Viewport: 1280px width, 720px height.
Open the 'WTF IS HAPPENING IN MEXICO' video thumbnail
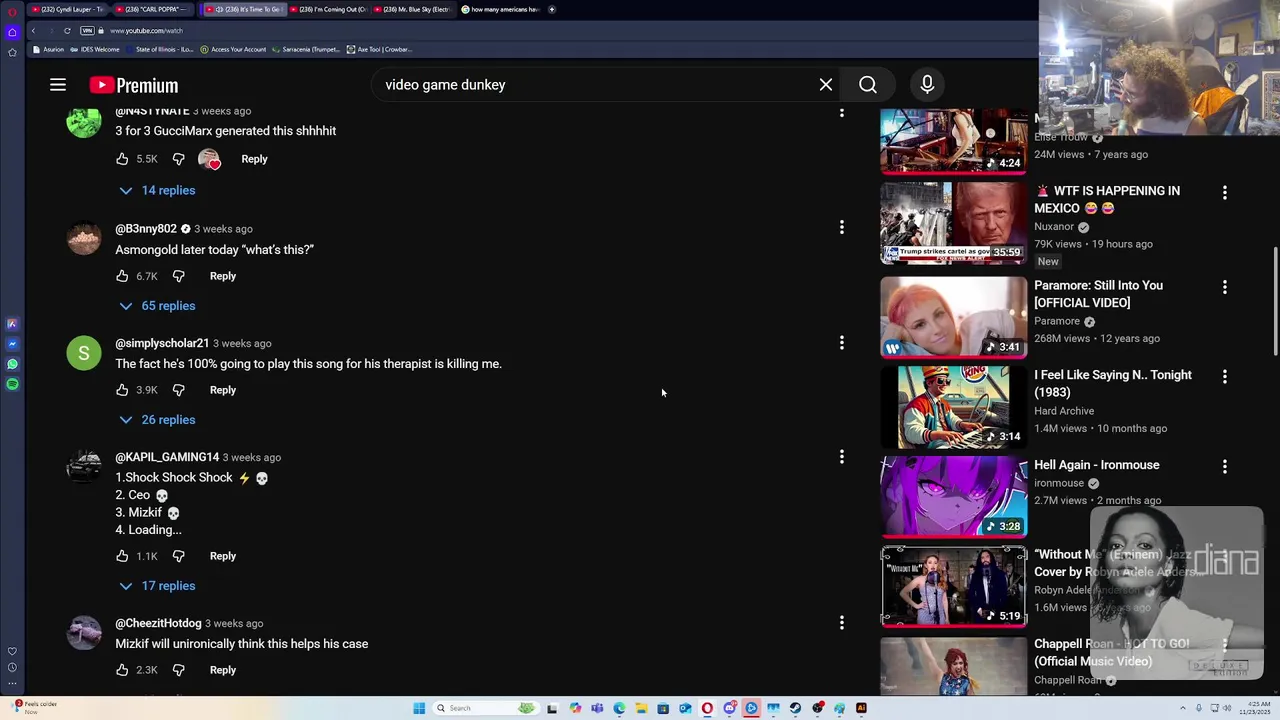coord(954,223)
